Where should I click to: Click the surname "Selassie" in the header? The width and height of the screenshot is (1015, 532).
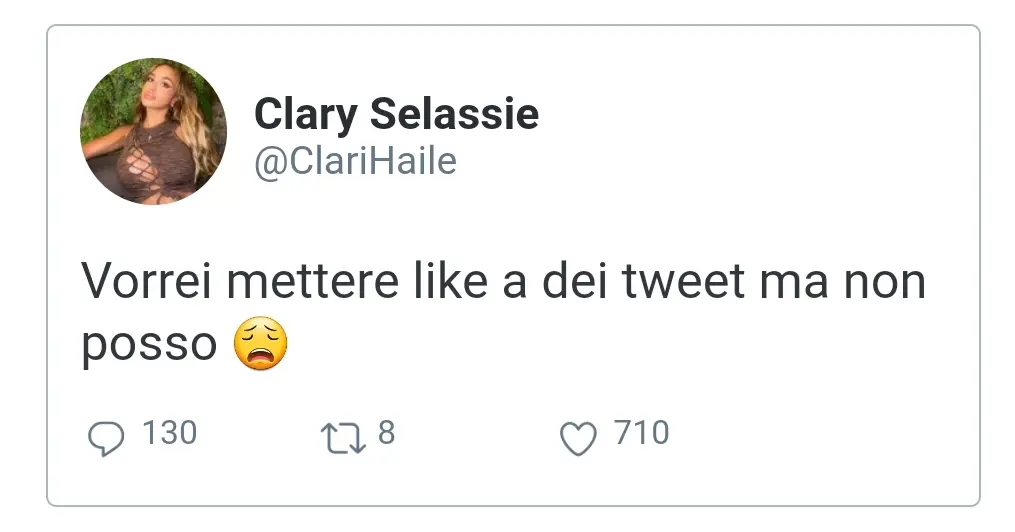(x=454, y=114)
